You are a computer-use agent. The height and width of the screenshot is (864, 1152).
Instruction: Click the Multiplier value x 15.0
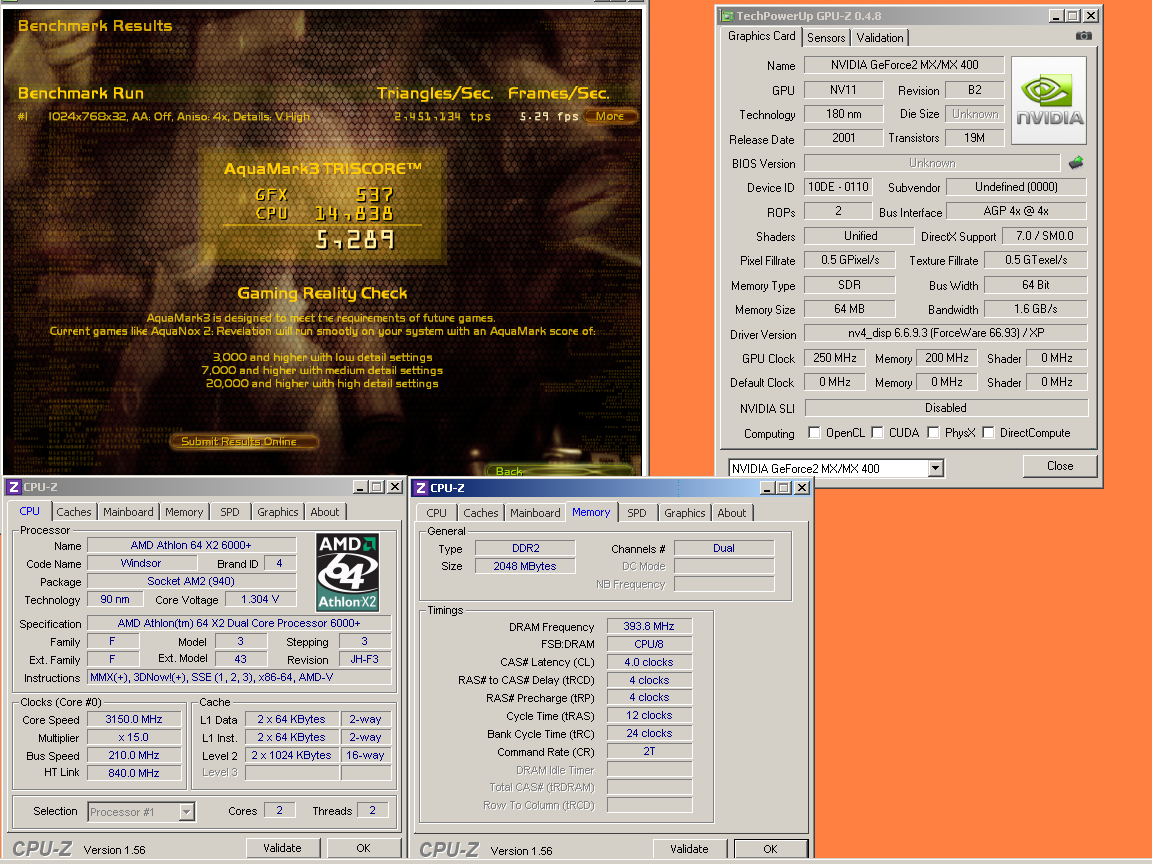coord(134,737)
